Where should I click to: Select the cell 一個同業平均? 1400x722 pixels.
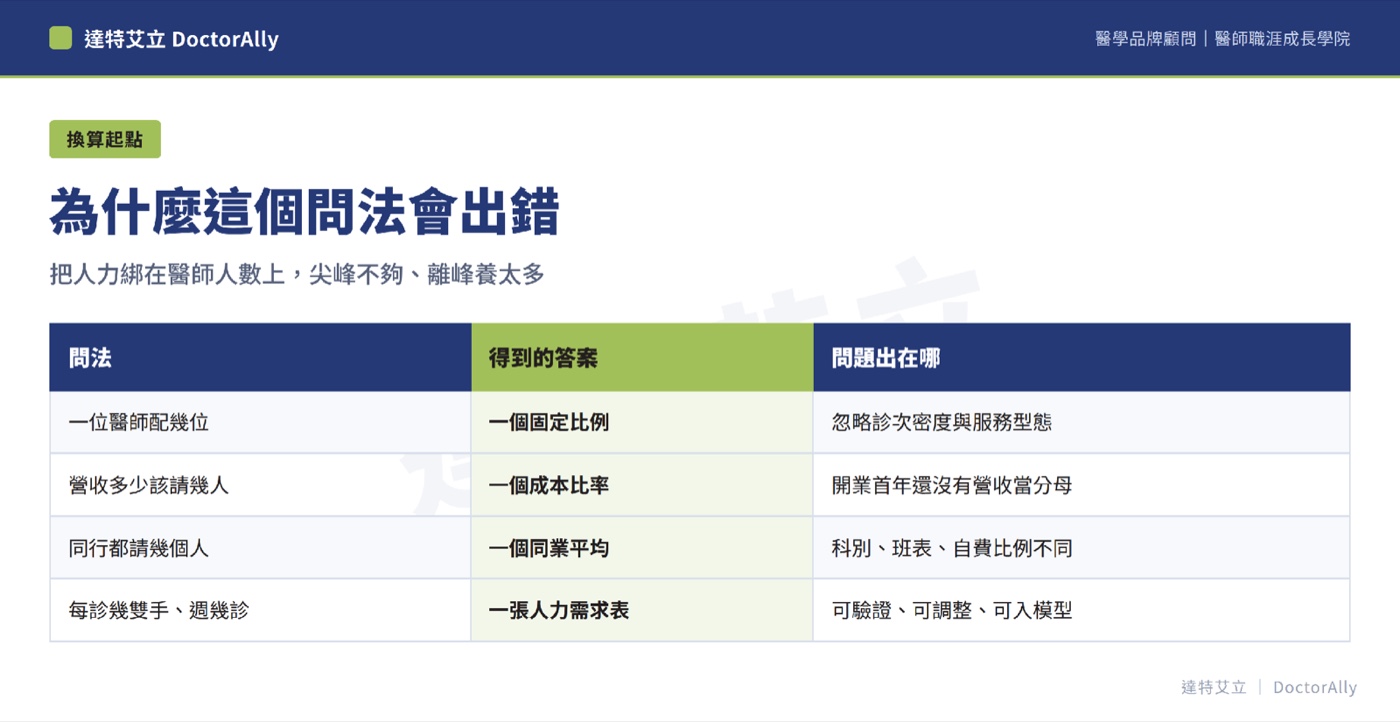point(642,548)
